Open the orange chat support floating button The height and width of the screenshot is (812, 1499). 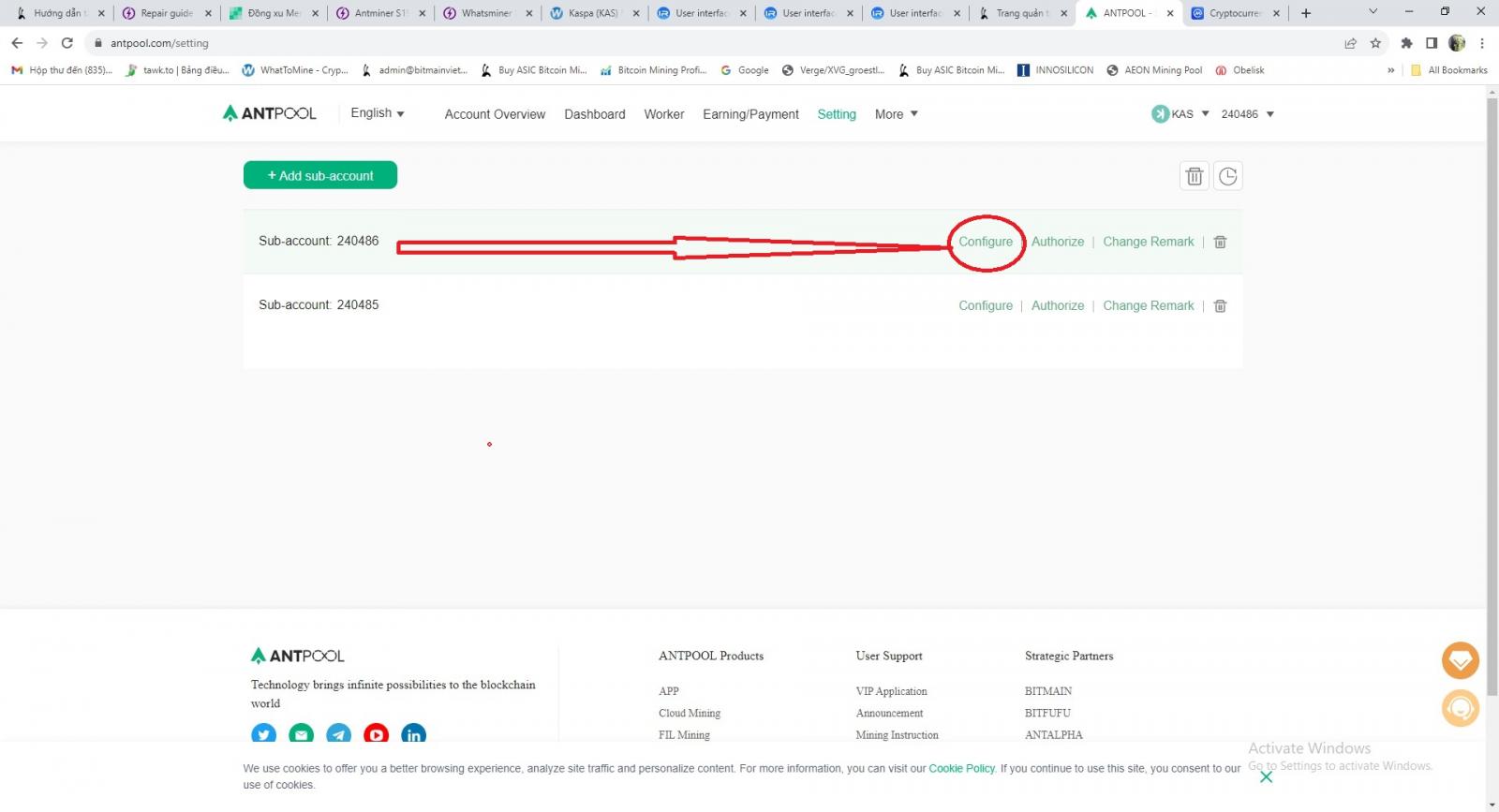click(x=1461, y=708)
